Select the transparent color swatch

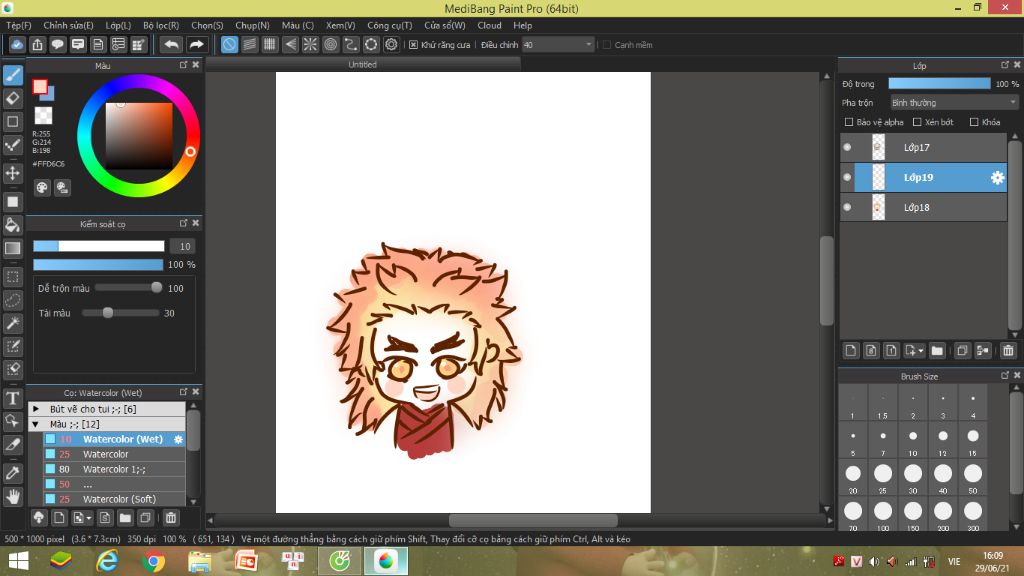pos(43,116)
